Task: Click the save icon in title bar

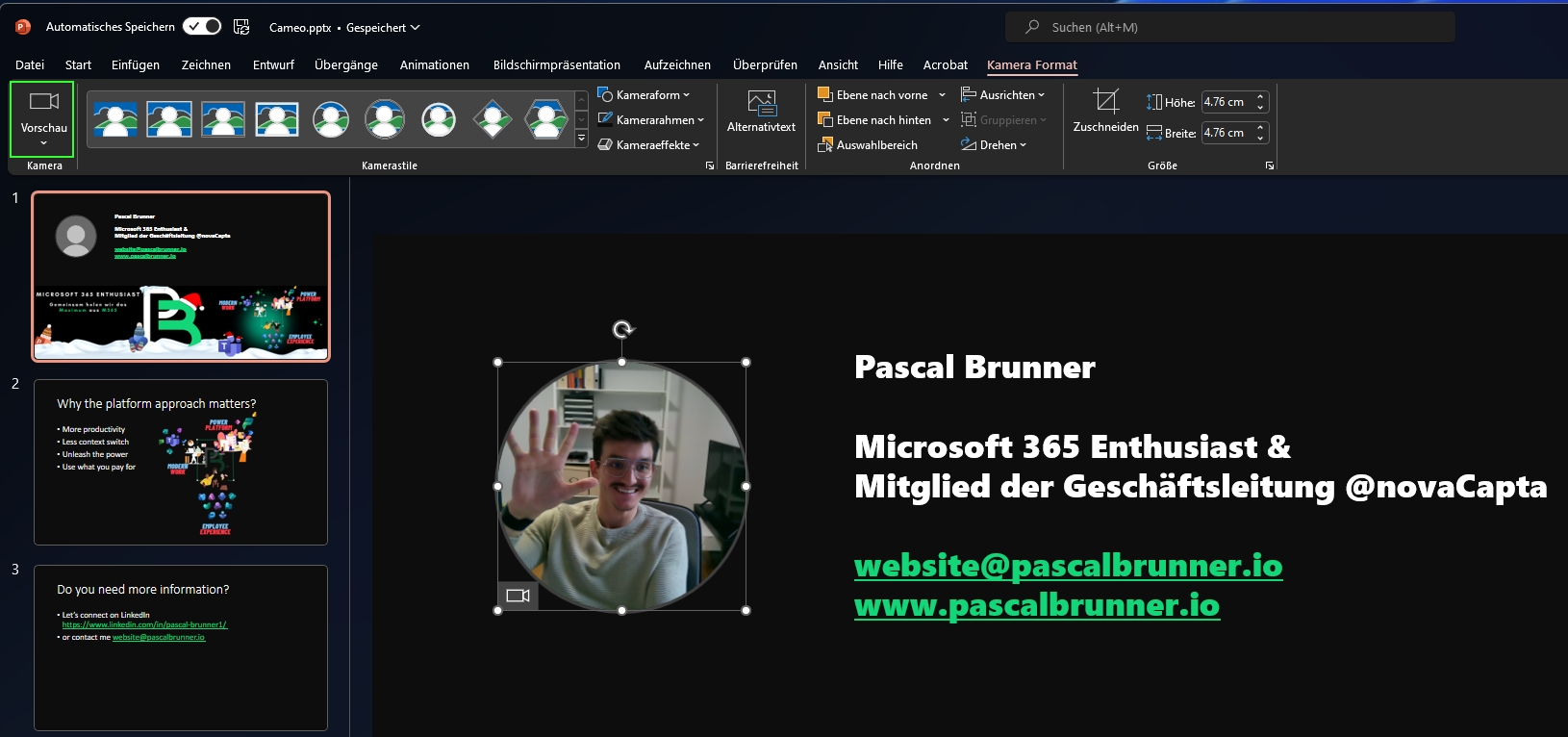Action: click(x=241, y=27)
